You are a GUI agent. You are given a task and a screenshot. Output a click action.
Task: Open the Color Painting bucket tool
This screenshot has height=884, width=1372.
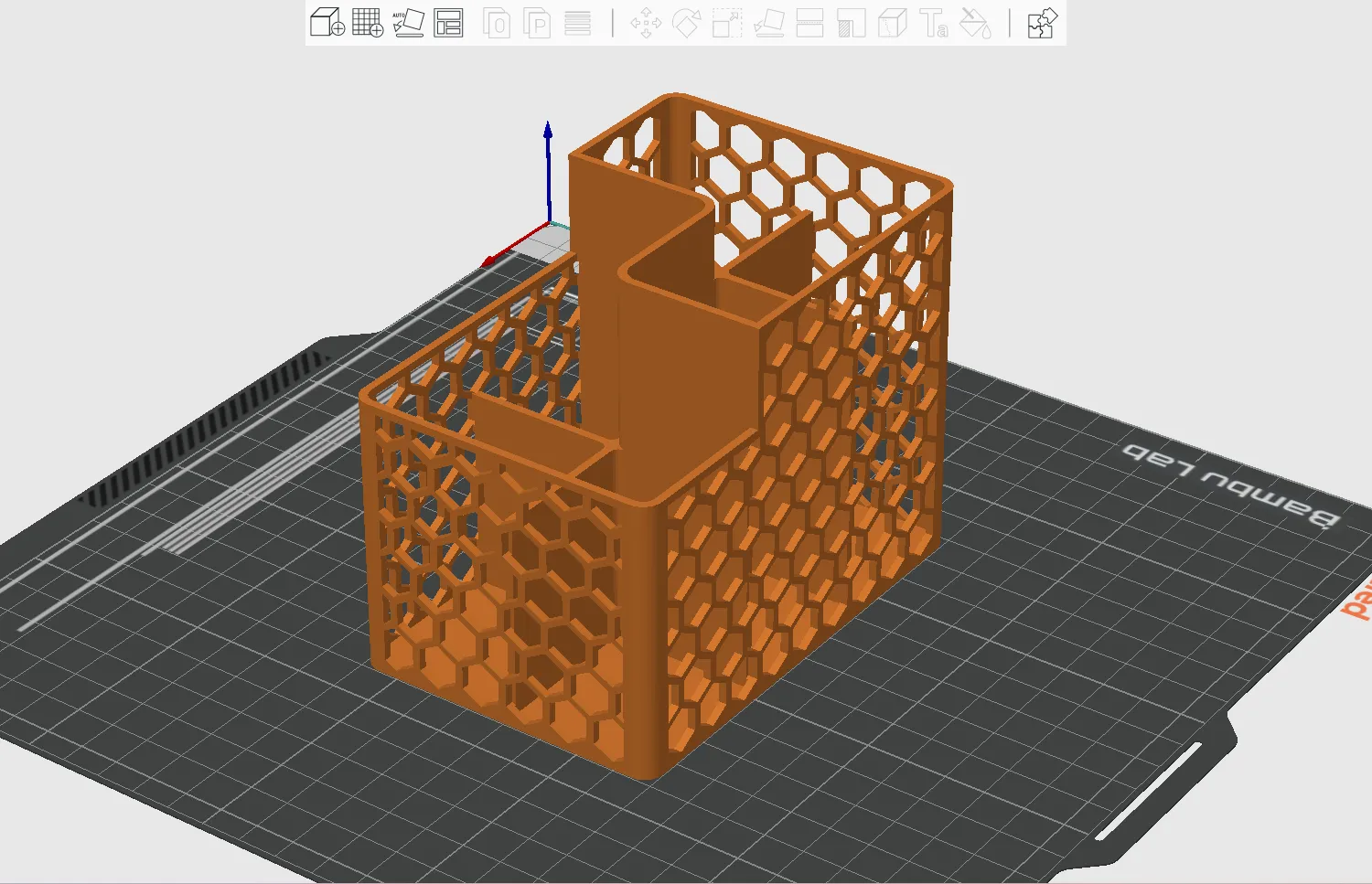tap(975, 23)
